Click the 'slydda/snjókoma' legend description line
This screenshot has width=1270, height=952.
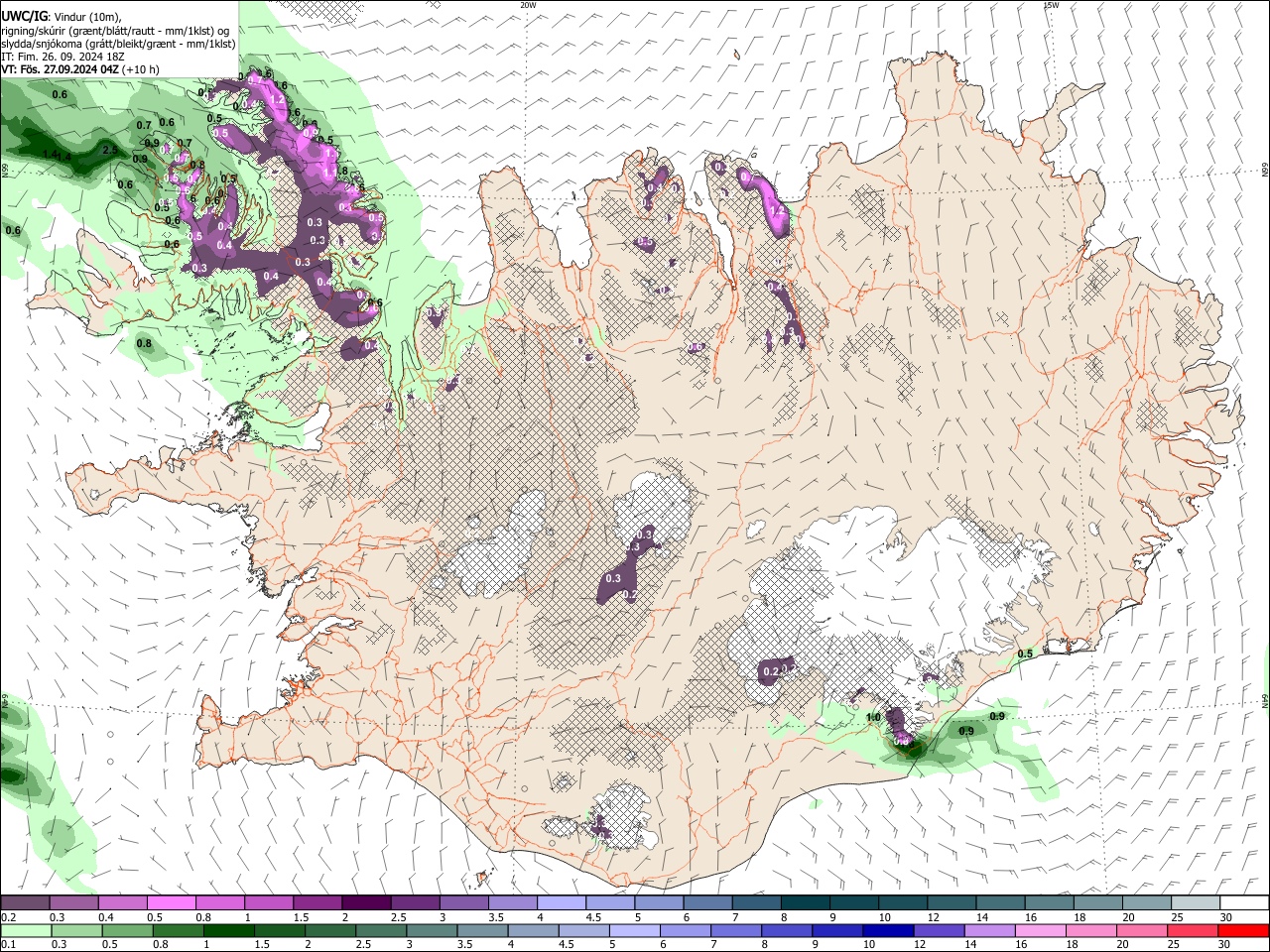coord(118,44)
